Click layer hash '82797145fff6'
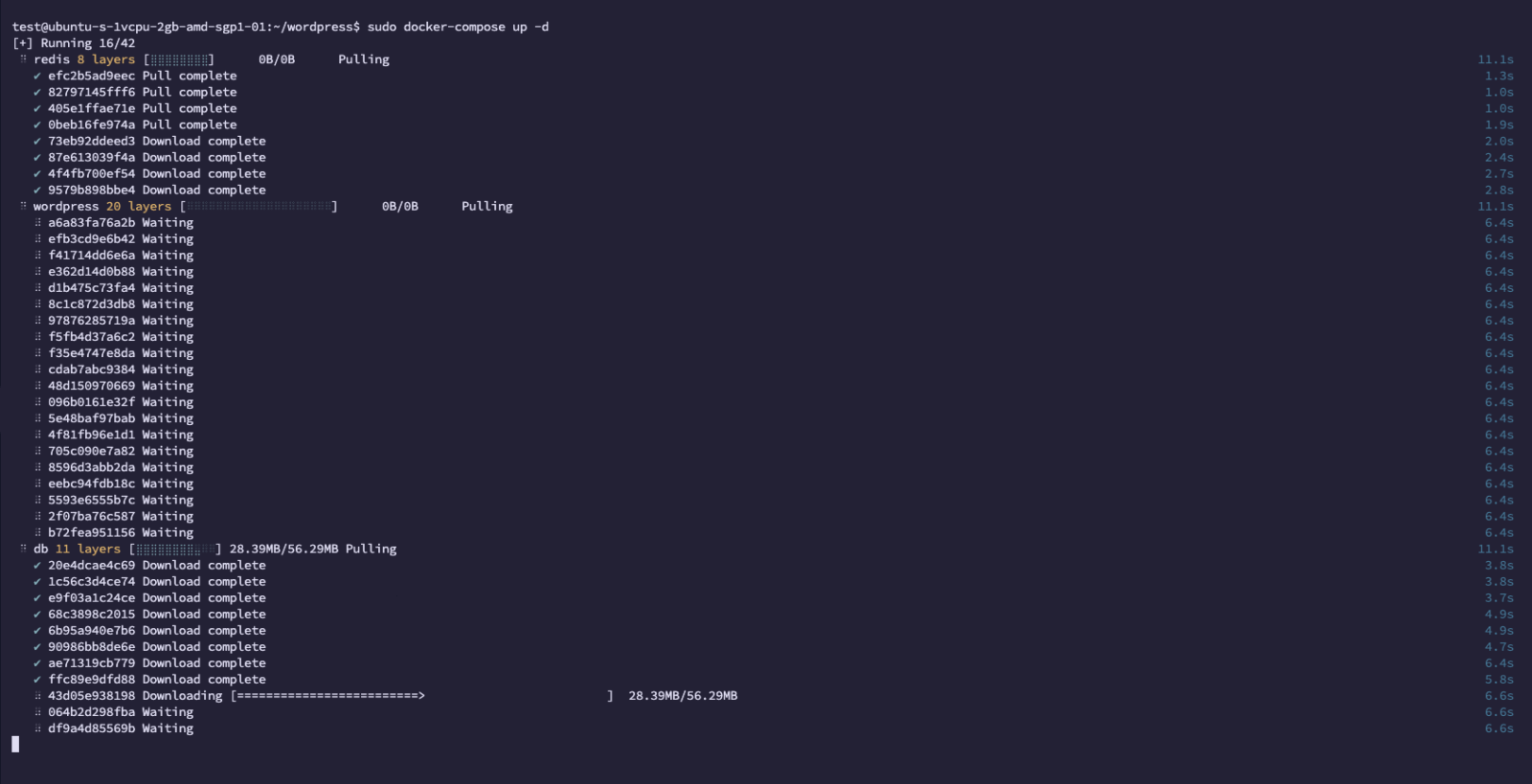 92,92
